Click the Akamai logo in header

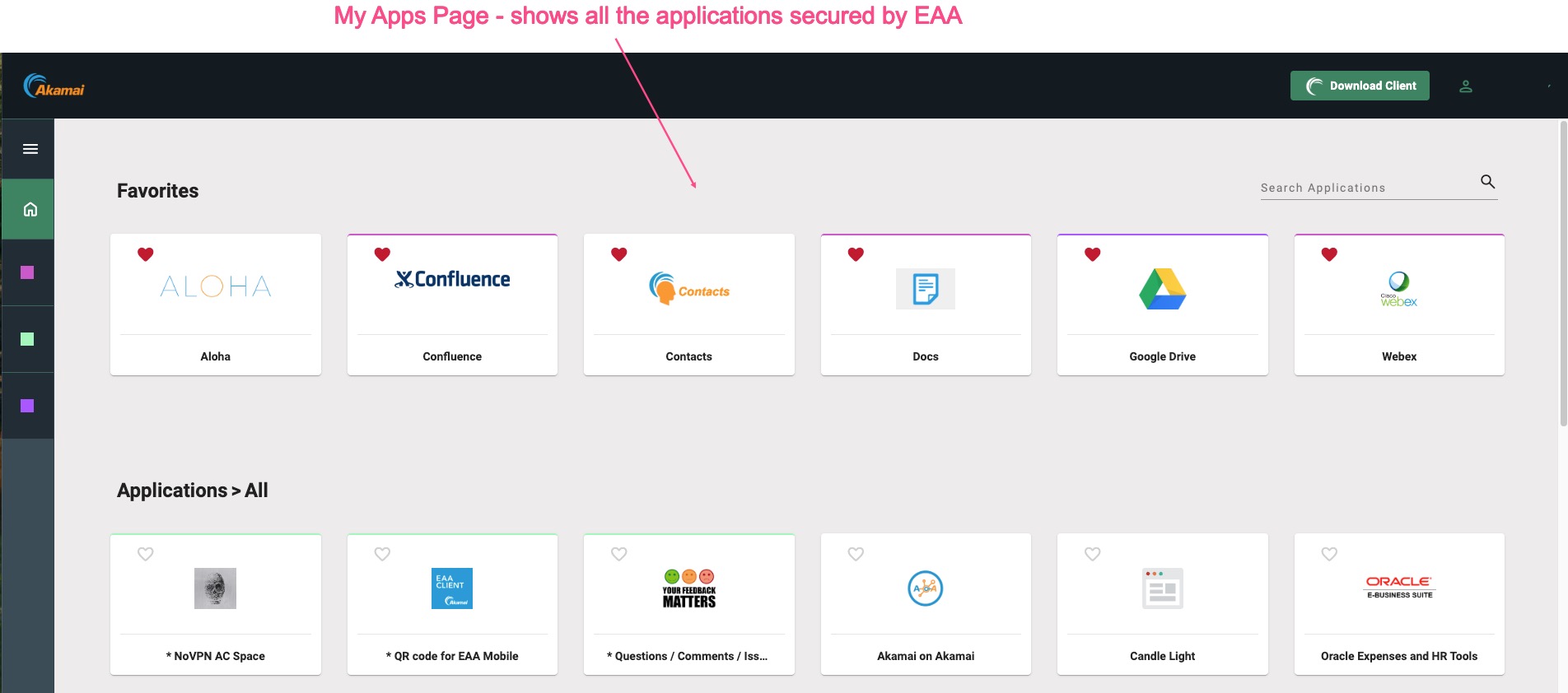coord(54,86)
